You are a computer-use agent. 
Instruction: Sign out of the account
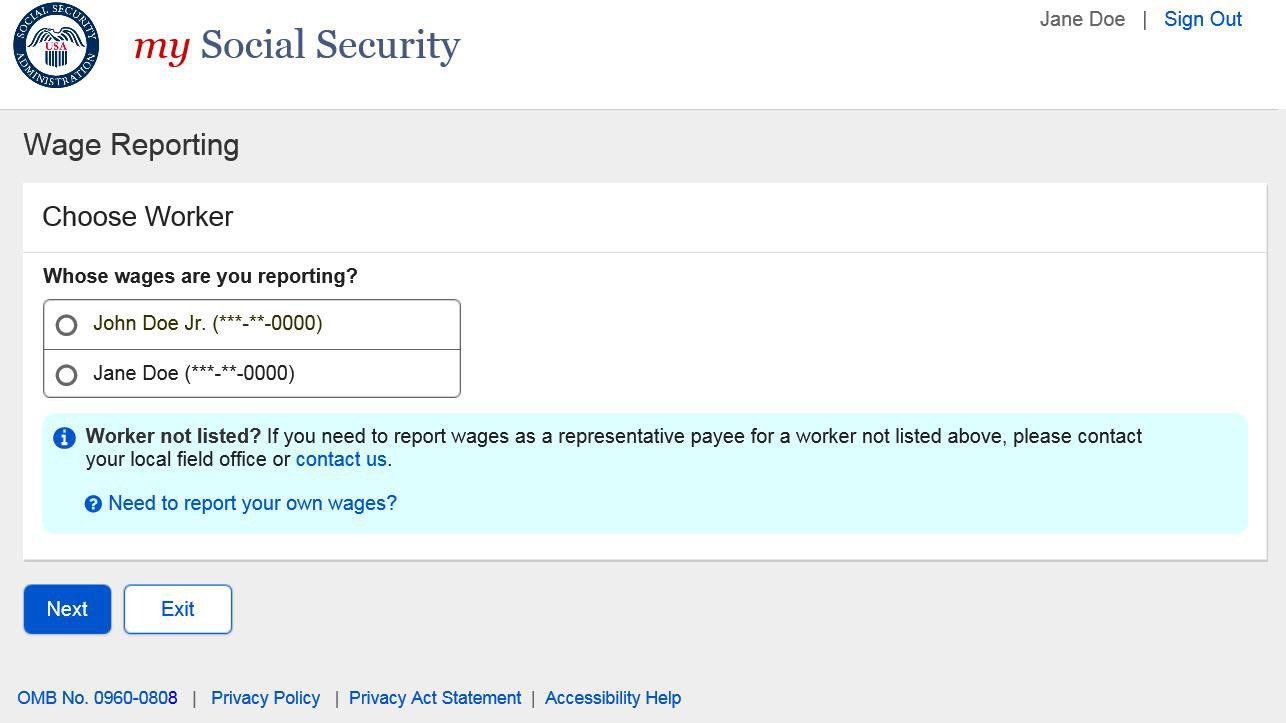pyautogui.click(x=1202, y=19)
